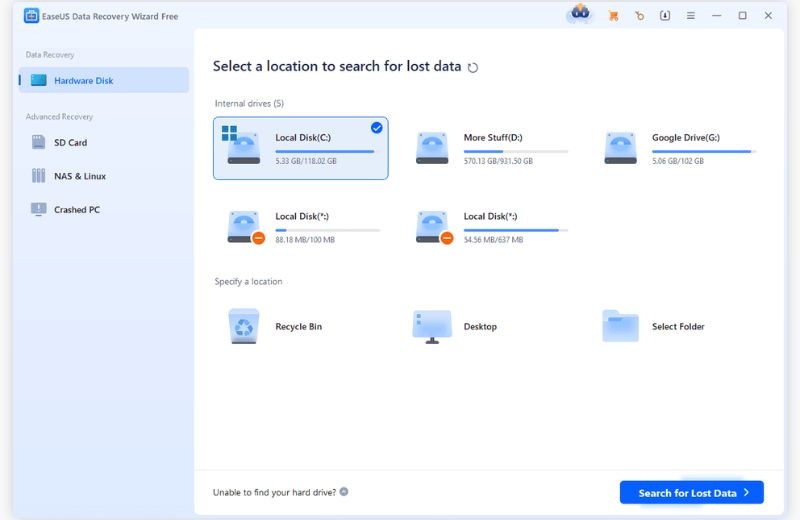
Task: Choose the Select Folder label
Action: pos(678,327)
